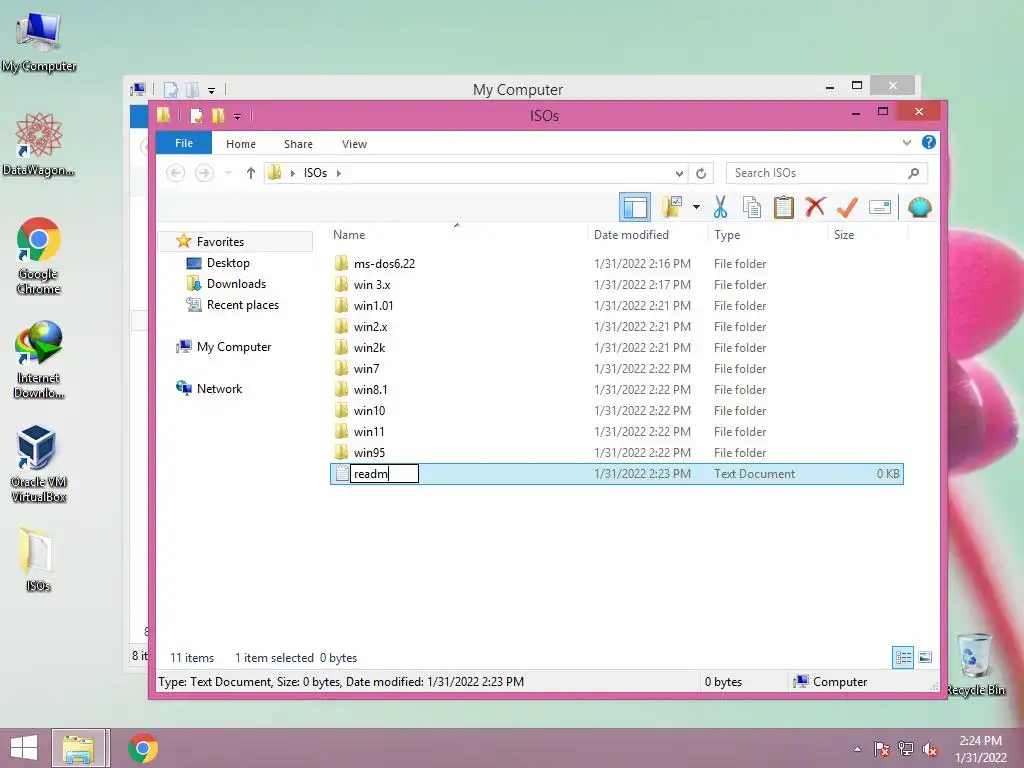Viewport: 1024px width, 768px height.
Task: Open the Share ribbon tab
Action: (x=298, y=144)
